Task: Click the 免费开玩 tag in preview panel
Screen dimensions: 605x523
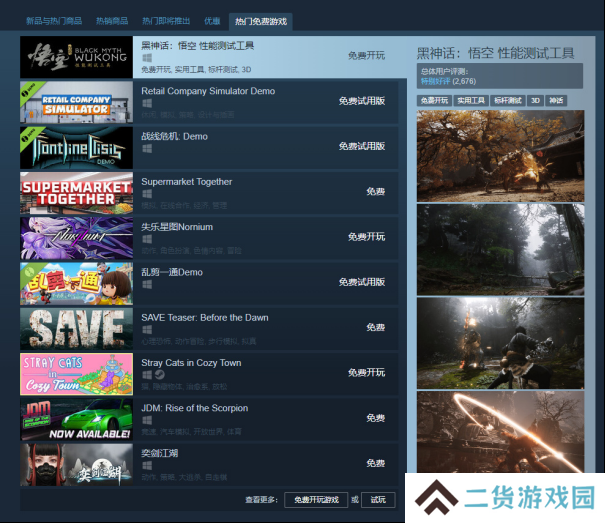Action: coord(434,101)
